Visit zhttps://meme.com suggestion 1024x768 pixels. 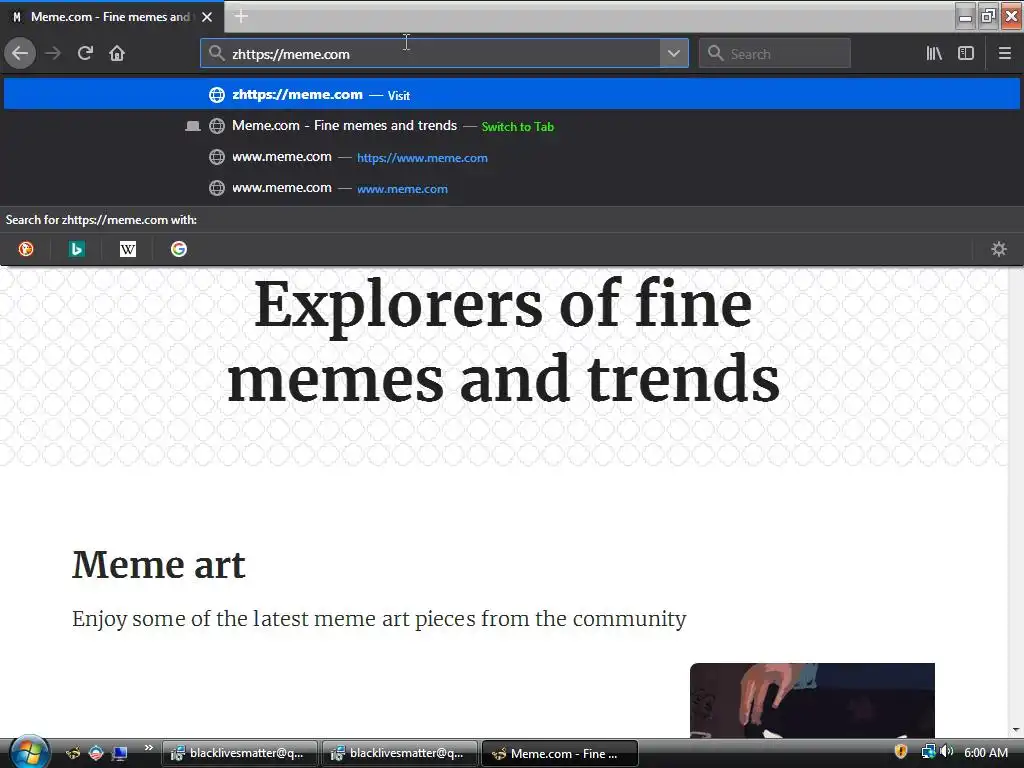[x=512, y=95]
